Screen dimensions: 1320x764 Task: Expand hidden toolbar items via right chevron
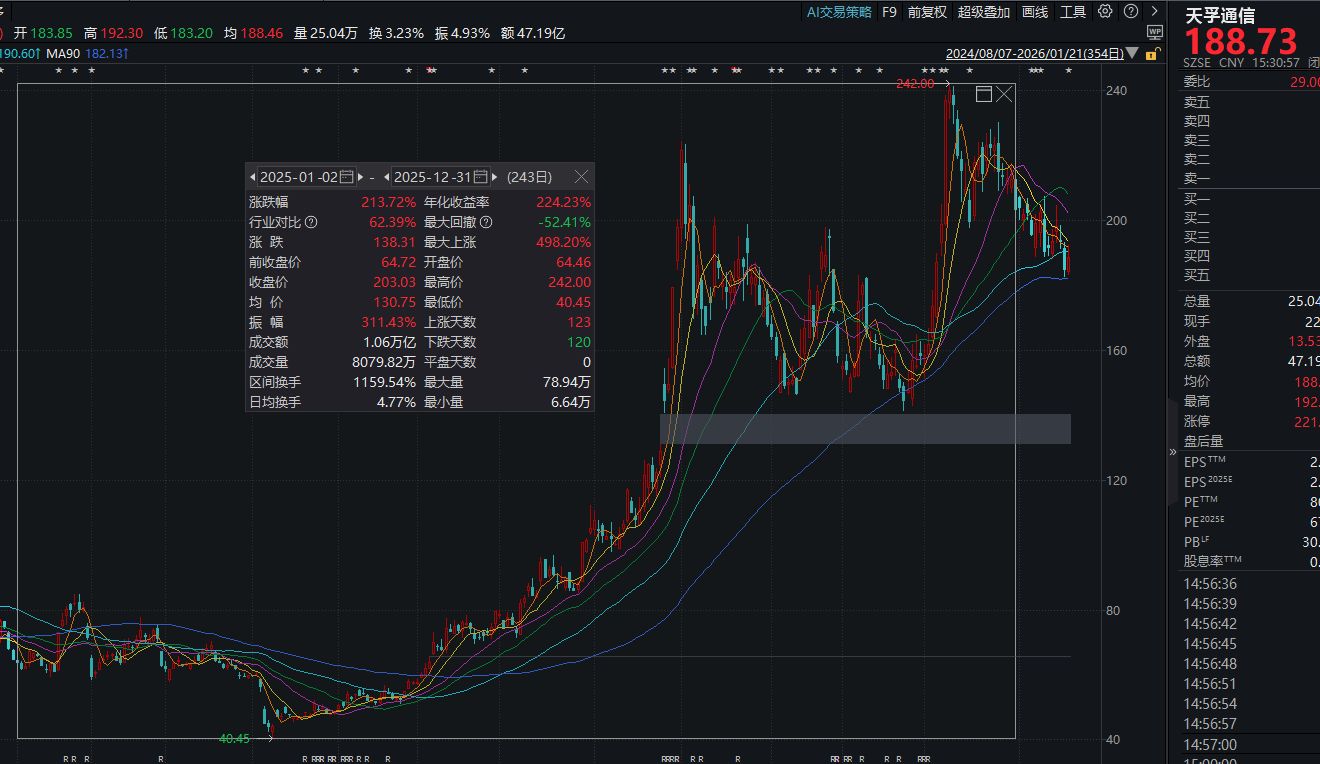click(x=1154, y=11)
